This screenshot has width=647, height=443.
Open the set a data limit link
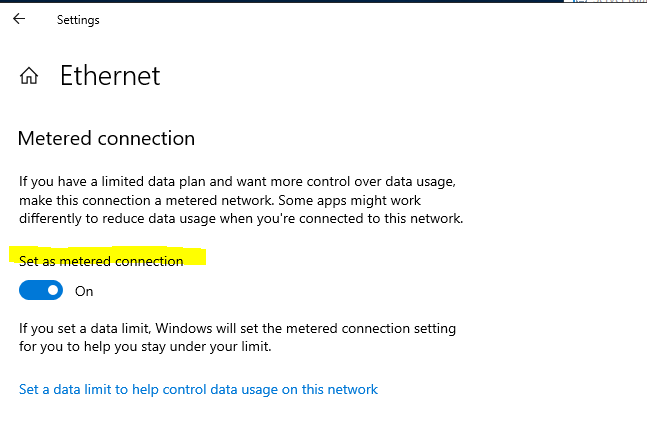[x=198, y=389]
